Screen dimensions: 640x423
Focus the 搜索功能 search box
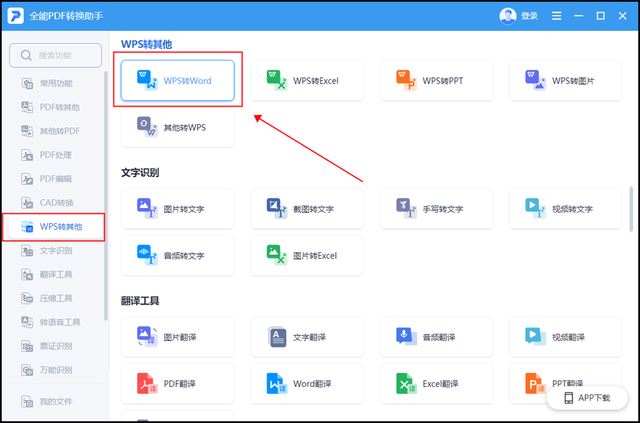(x=56, y=55)
